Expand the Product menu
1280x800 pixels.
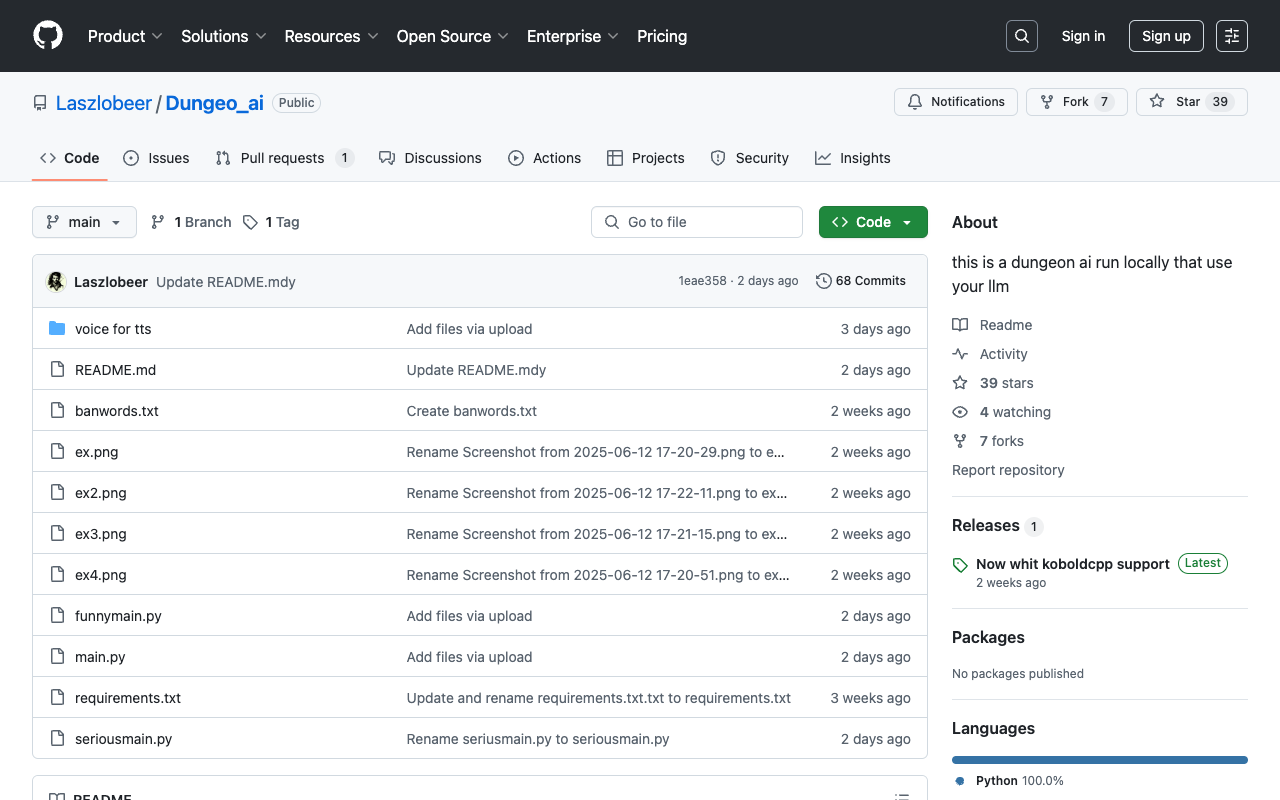click(x=125, y=36)
